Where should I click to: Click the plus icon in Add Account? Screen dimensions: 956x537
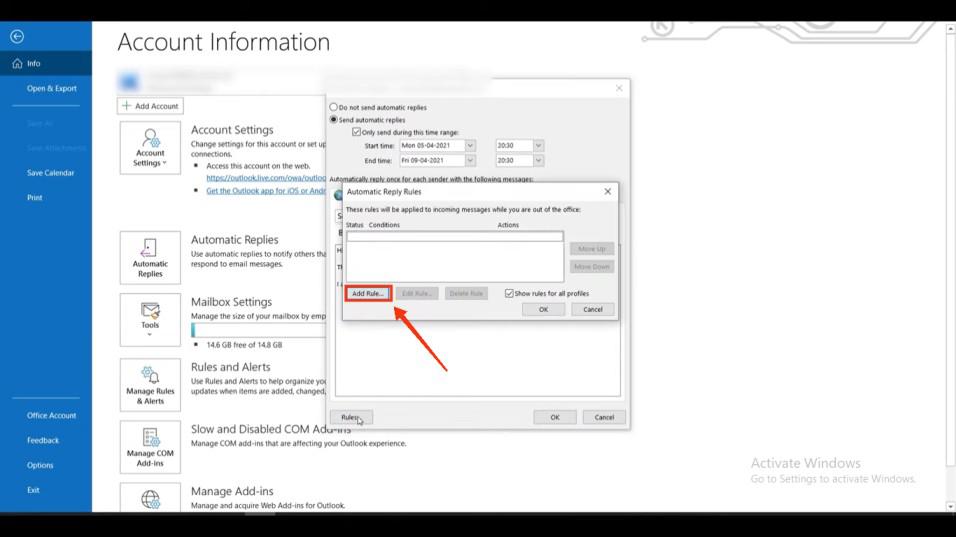click(x=126, y=106)
